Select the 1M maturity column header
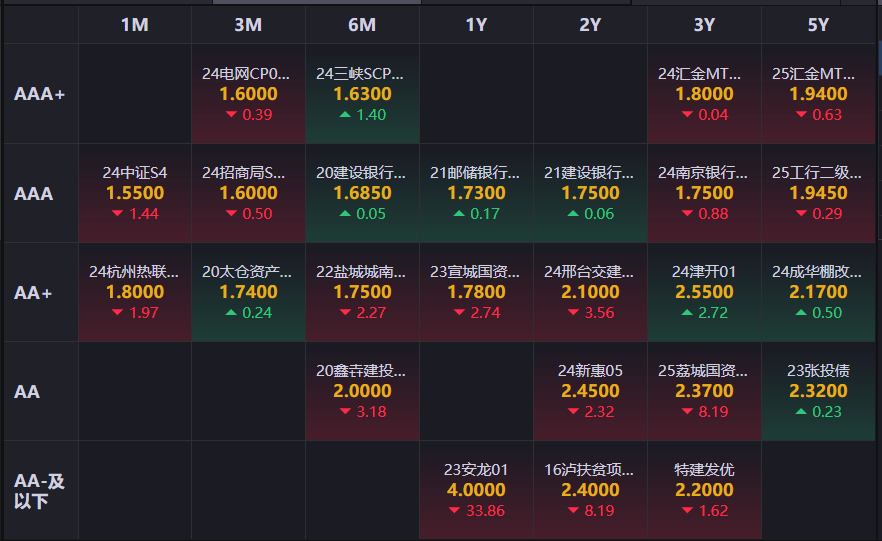 point(134,25)
